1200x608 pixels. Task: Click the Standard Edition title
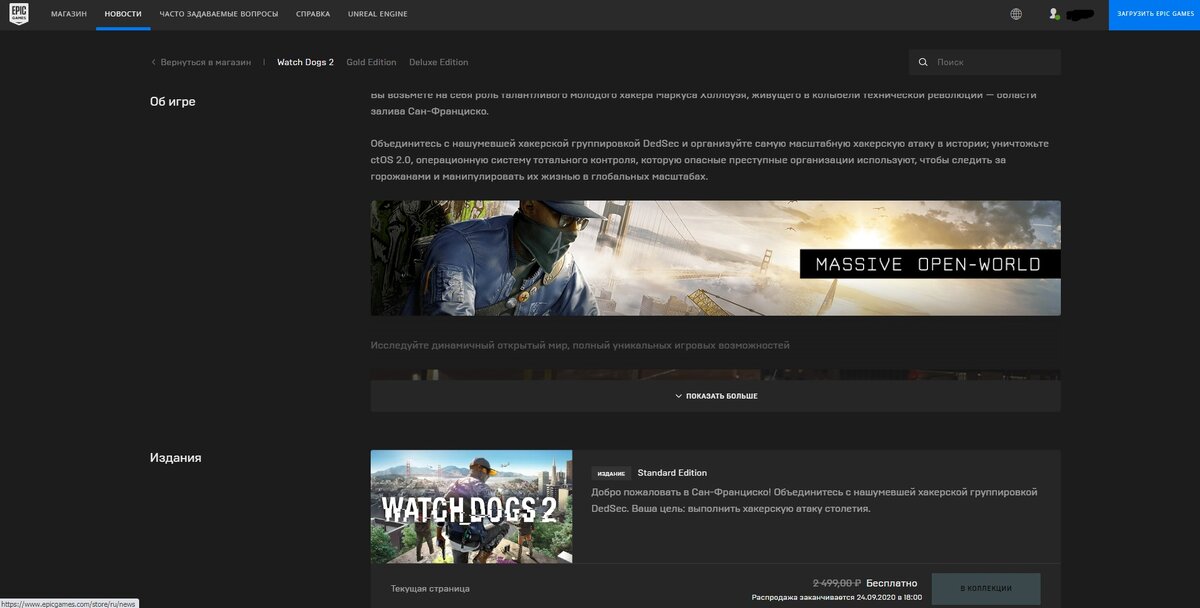[672, 473]
